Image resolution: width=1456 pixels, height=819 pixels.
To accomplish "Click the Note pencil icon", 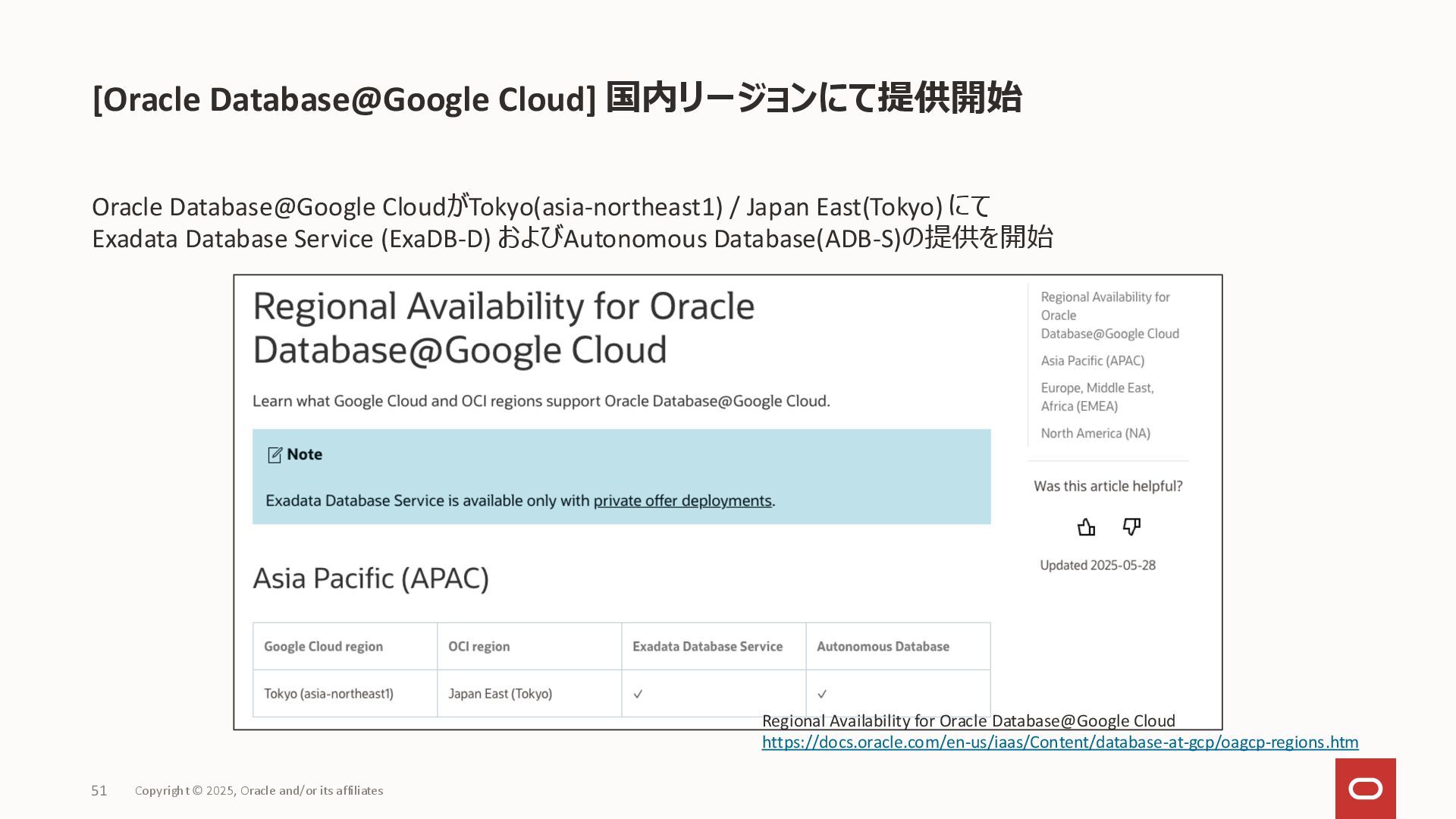I will (x=275, y=455).
